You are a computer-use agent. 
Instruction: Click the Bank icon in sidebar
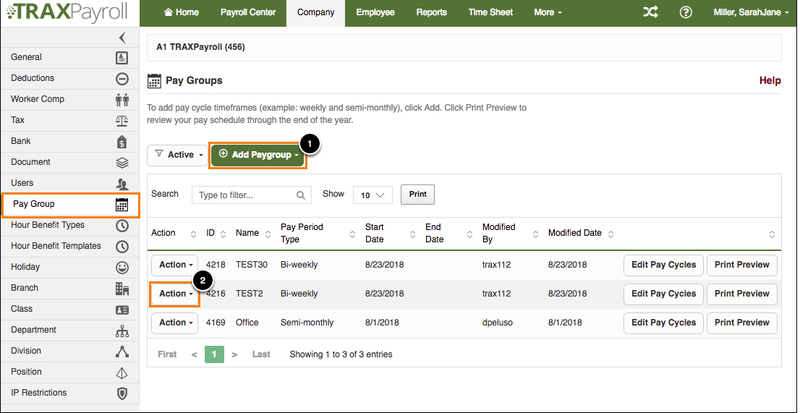click(122, 141)
